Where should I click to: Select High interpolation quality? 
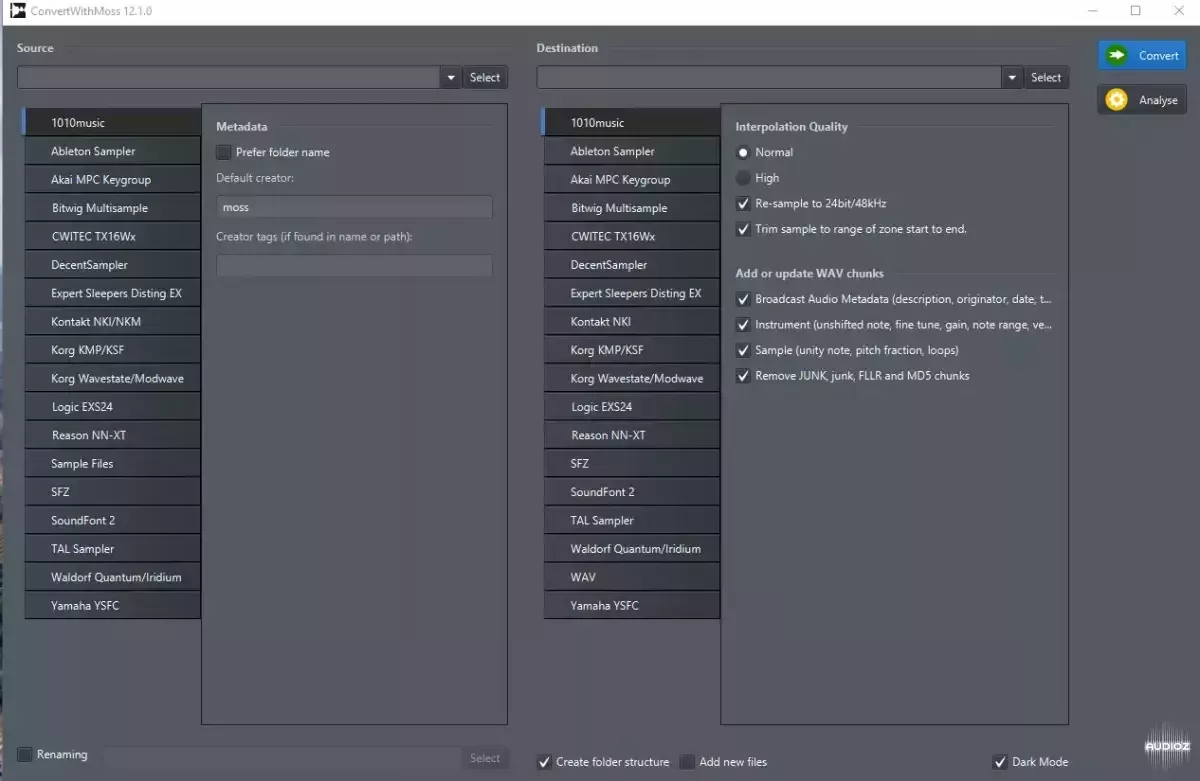(x=743, y=178)
